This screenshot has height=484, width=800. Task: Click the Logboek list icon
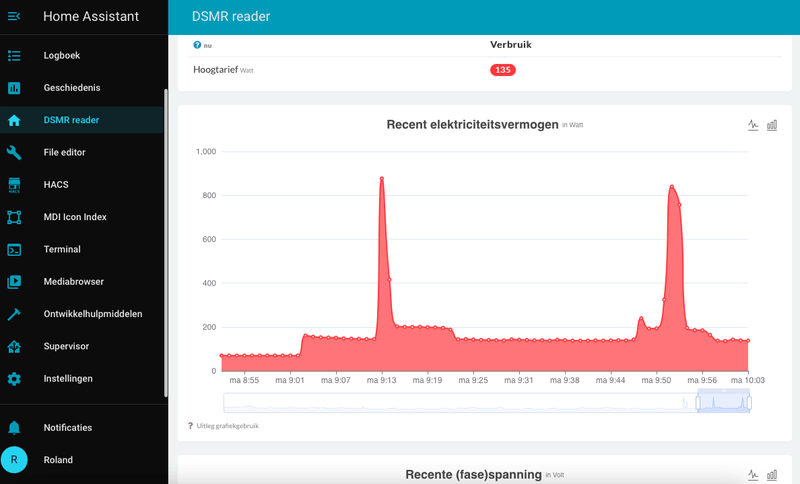(x=14, y=56)
